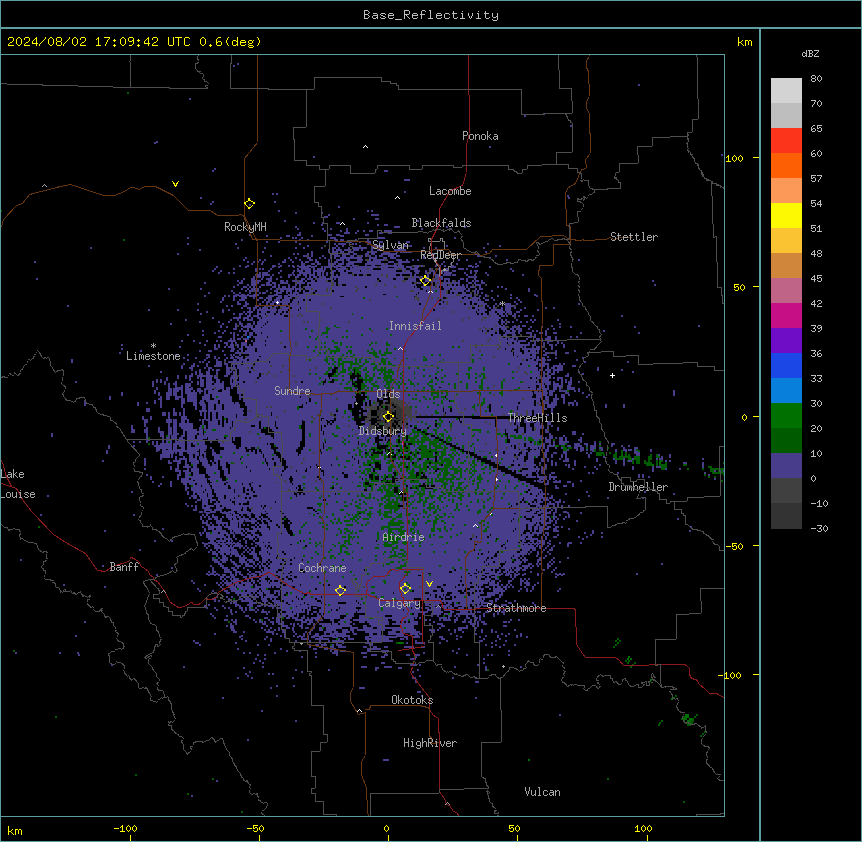
Task: Select the radar site marker at Olds
Action: [388, 417]
